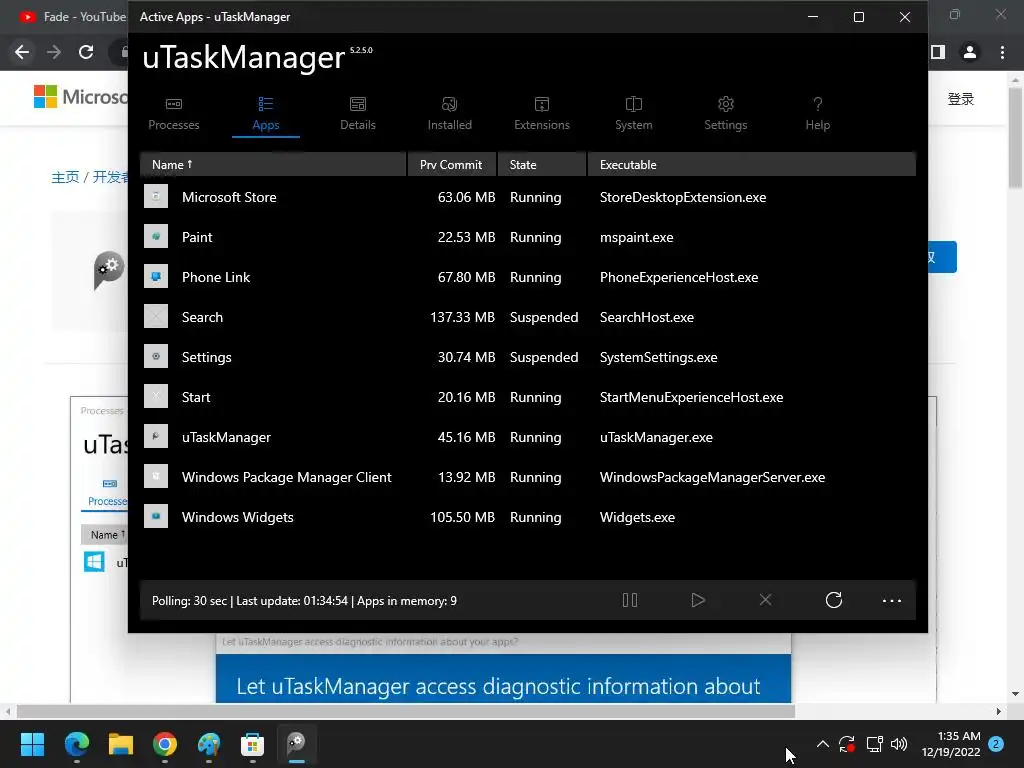This screenshot has width=1024, height=768.
Task: Select the Paint app name
Action: [x=197, y=237]
